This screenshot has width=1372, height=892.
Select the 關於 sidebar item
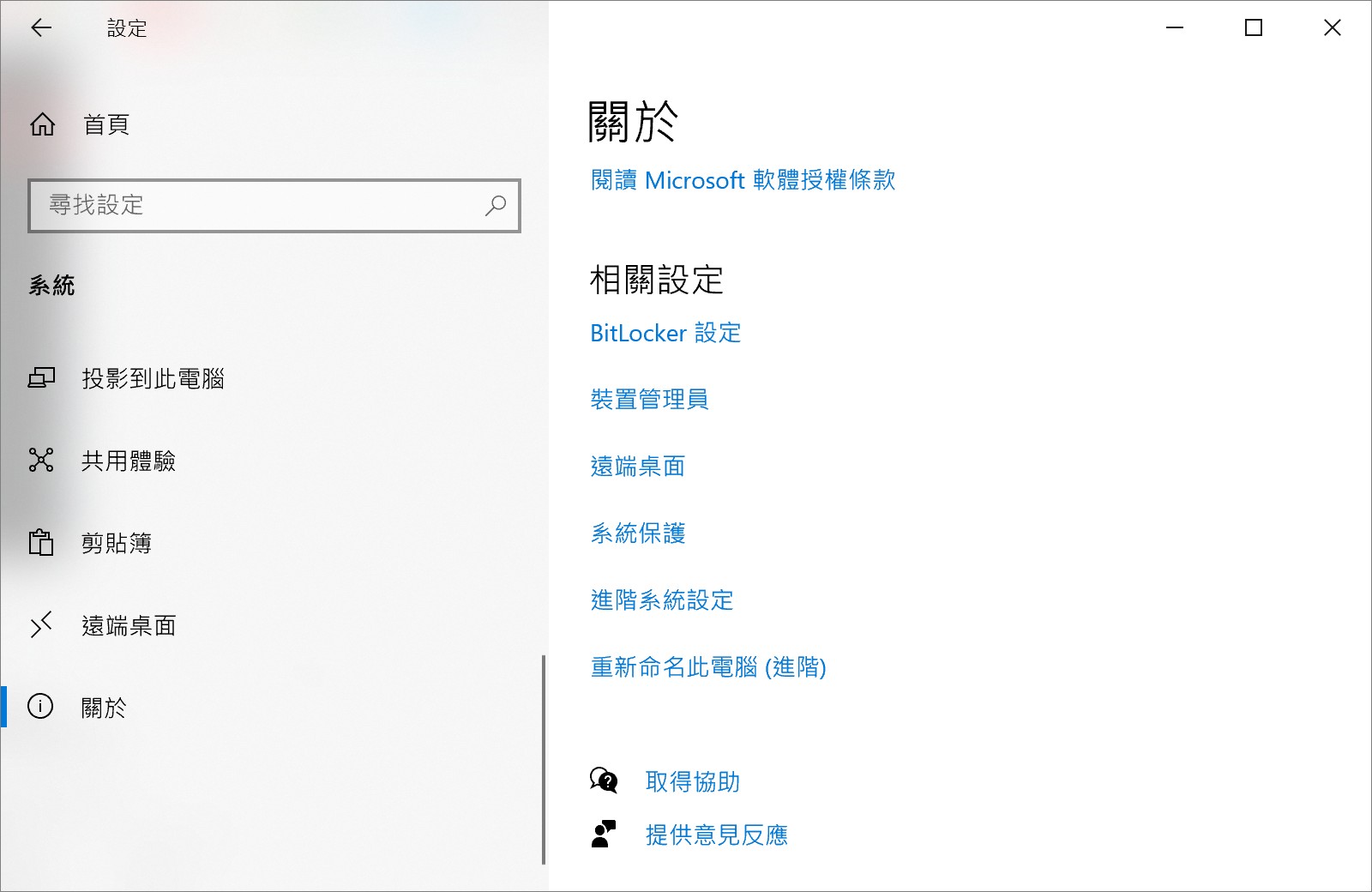pos(274,708)
